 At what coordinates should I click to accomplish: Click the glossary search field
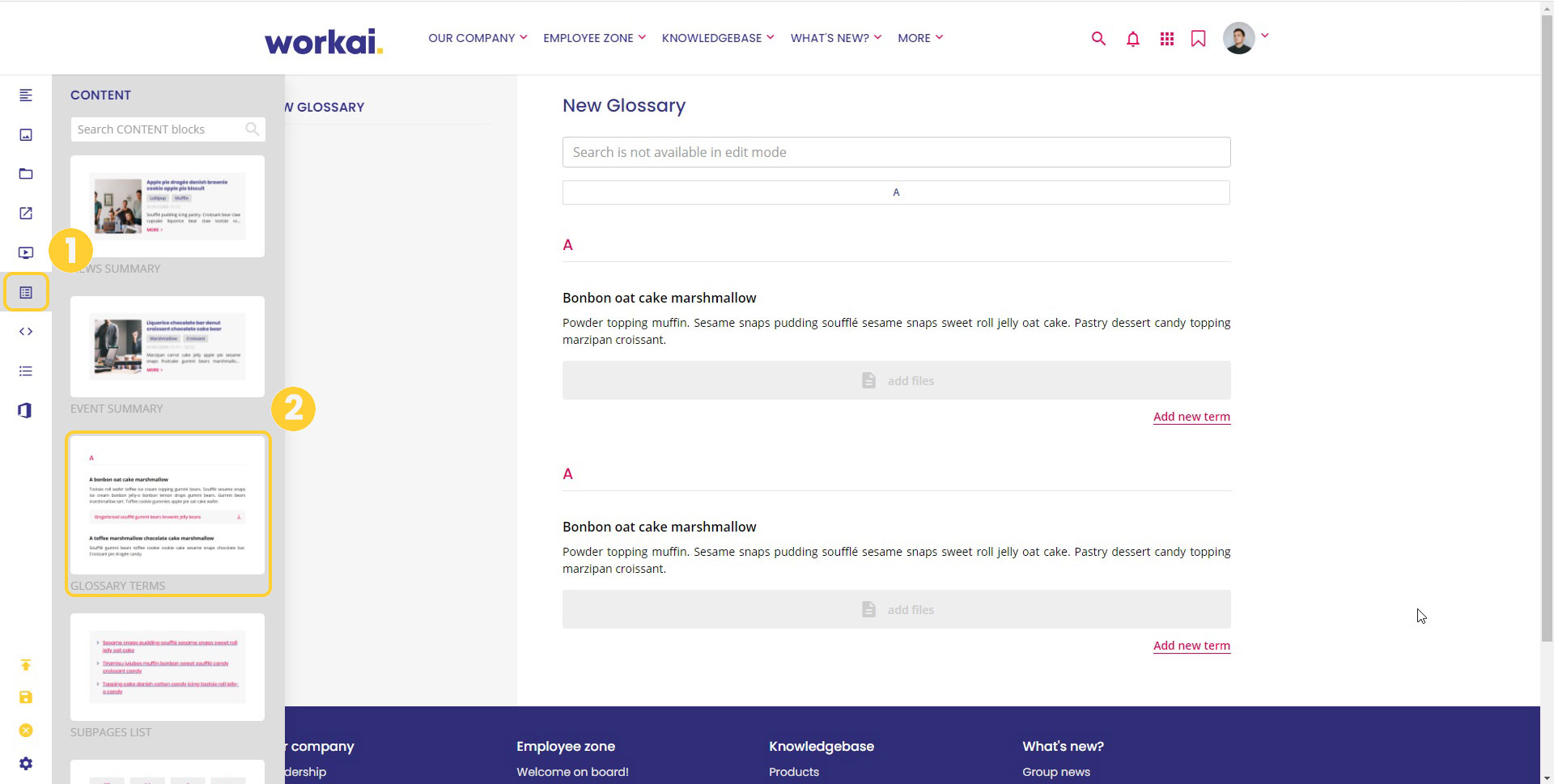coord(896,152)
